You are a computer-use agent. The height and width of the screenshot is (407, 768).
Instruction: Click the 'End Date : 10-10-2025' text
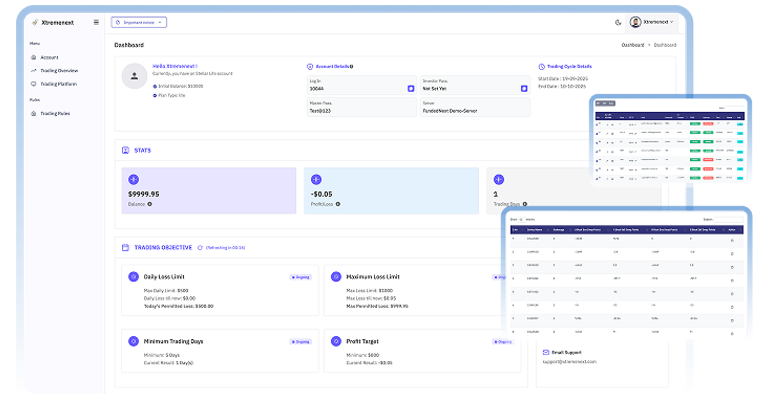(x=562, y=86)
